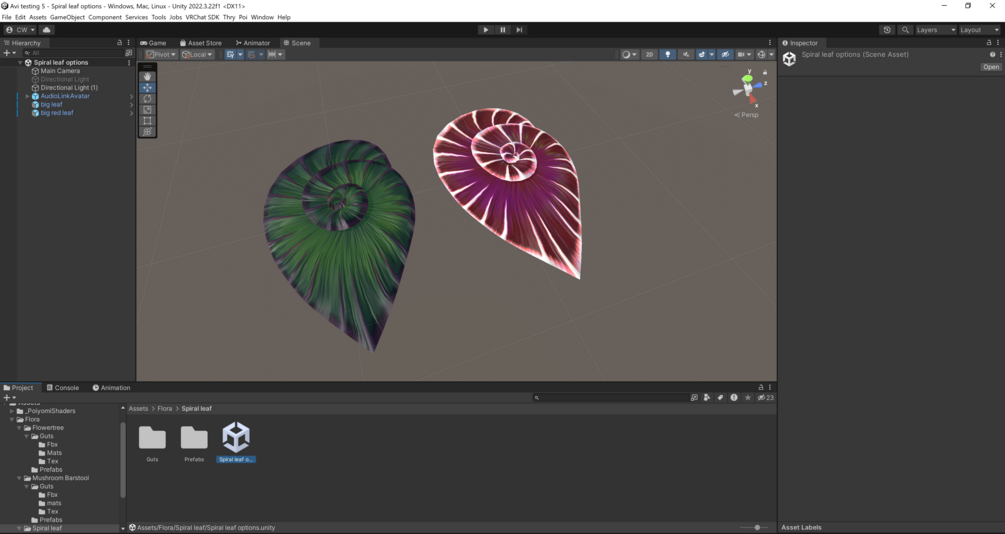Open Unity Cloud services icon
The height and width of the screenshot is (534, 1005).
coord(47,29)
